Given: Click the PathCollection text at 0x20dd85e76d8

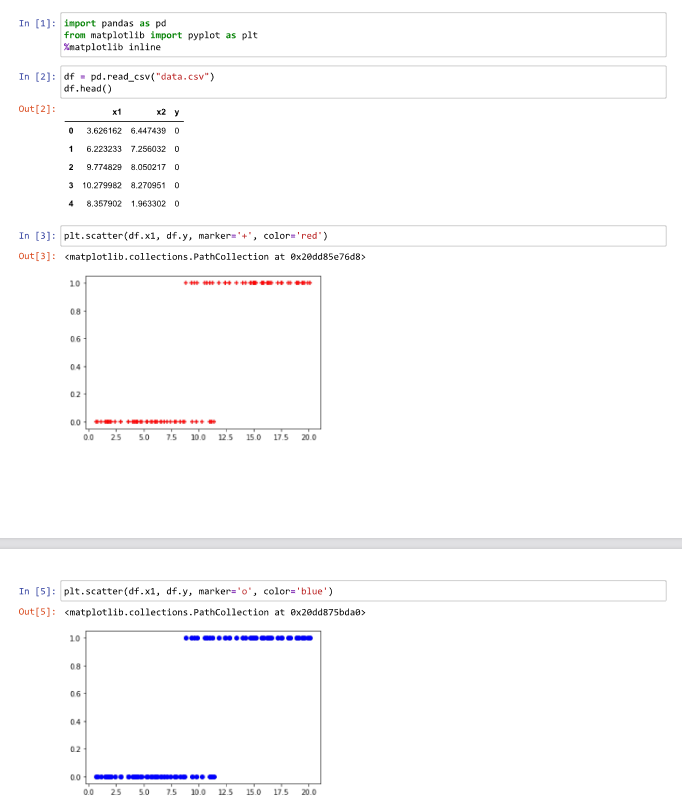Looking at the screenshot, I should (215, 257).
